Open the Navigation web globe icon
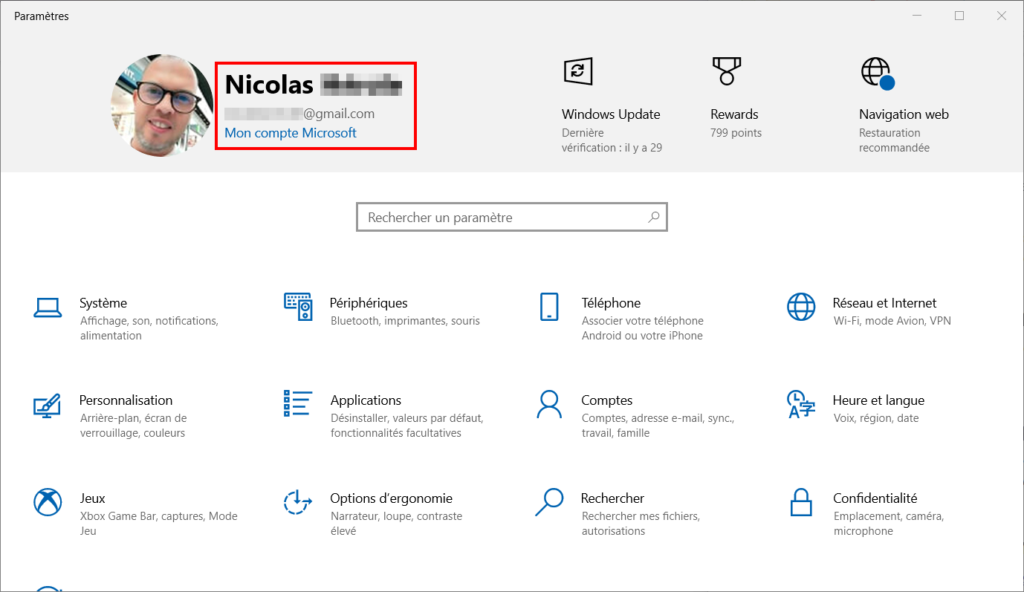The width and height of the screenshot is (1024, 592). pos(877,73)
